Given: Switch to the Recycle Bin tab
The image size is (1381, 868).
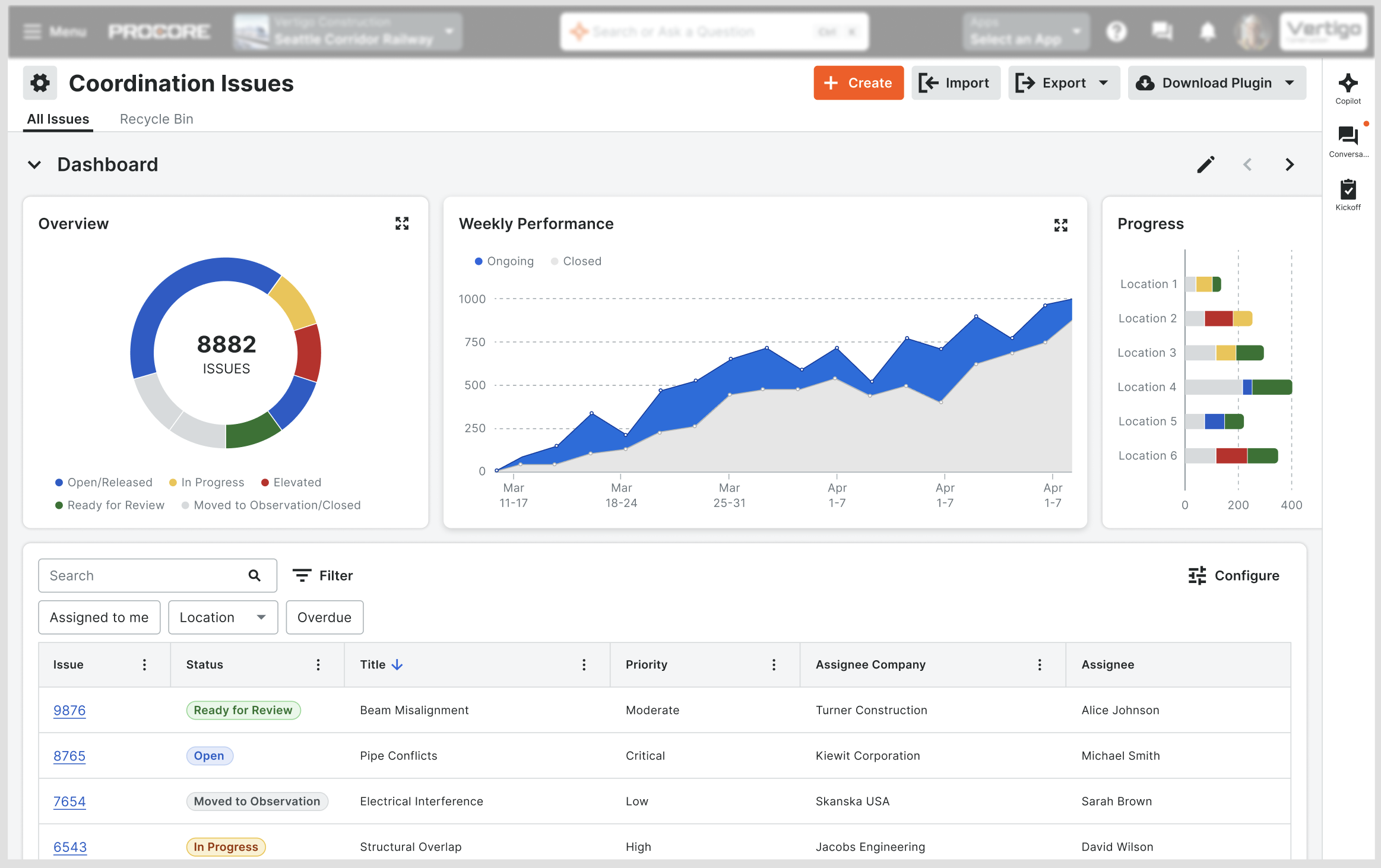Looking at the screenshot, I should pos(156,119).
